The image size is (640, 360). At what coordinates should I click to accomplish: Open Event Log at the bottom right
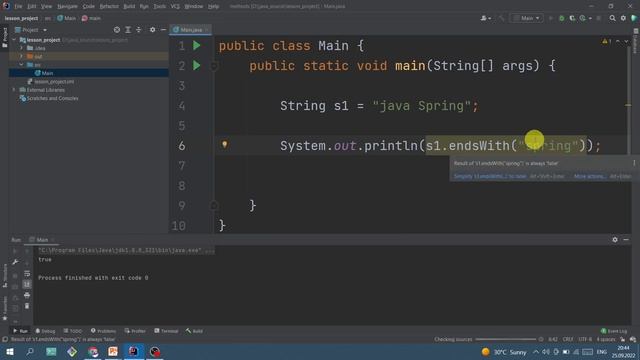click(x=614, y=331)
